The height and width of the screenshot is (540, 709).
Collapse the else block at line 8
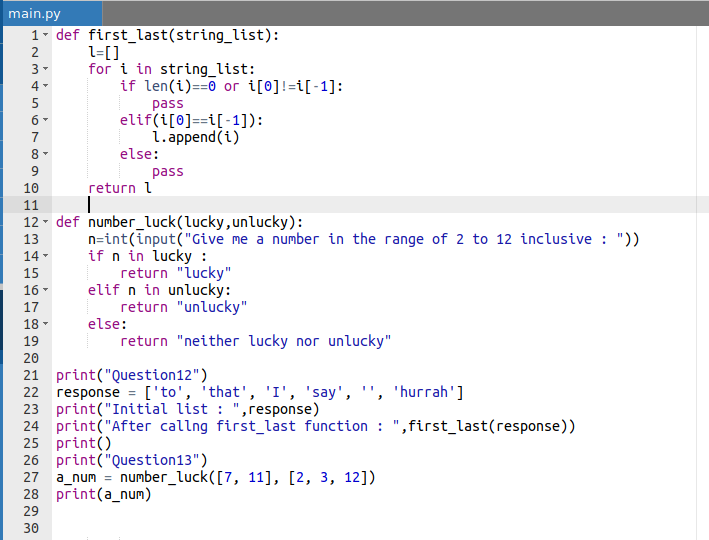click(46, 154)
